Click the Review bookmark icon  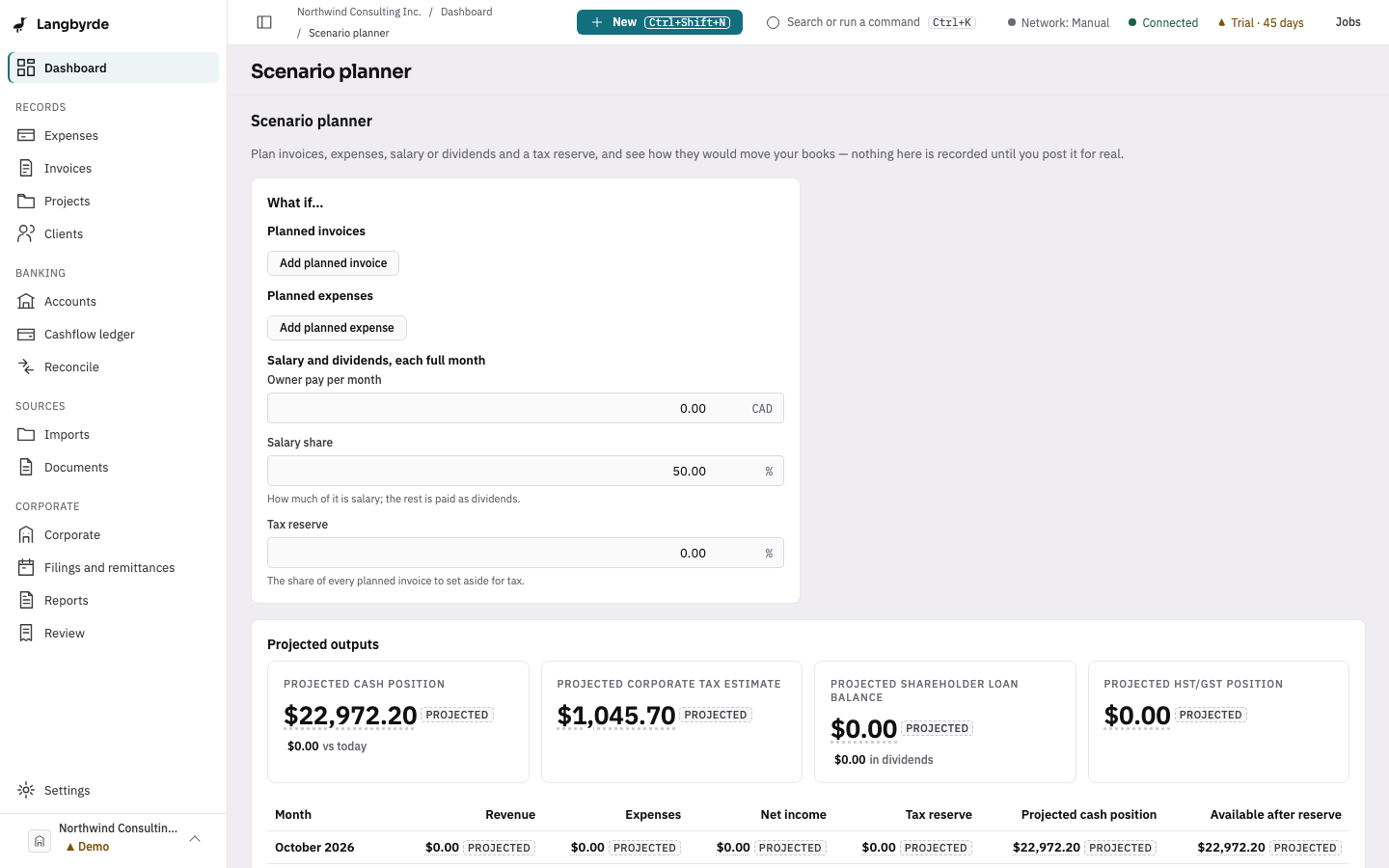[26, 633]
